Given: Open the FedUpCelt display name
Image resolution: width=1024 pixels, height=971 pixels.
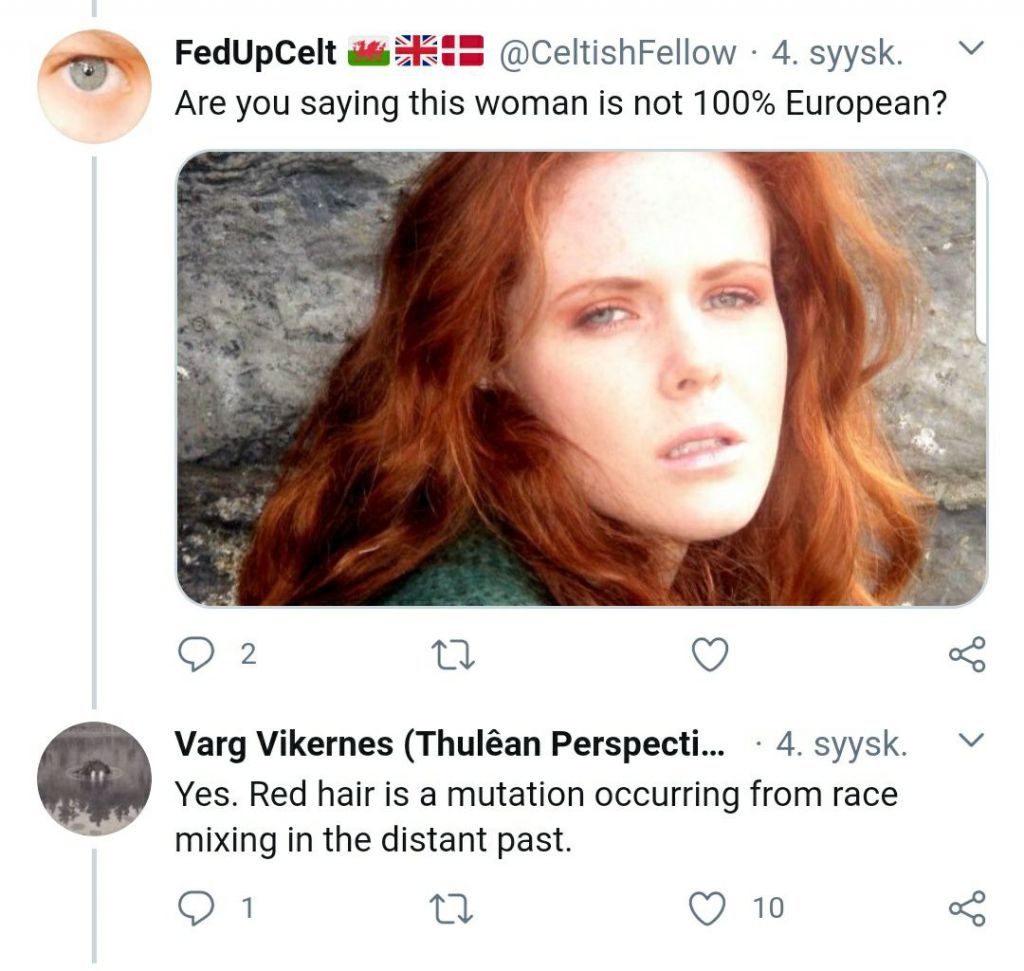Looking at the screenshot, I should (x=256, y=52).
